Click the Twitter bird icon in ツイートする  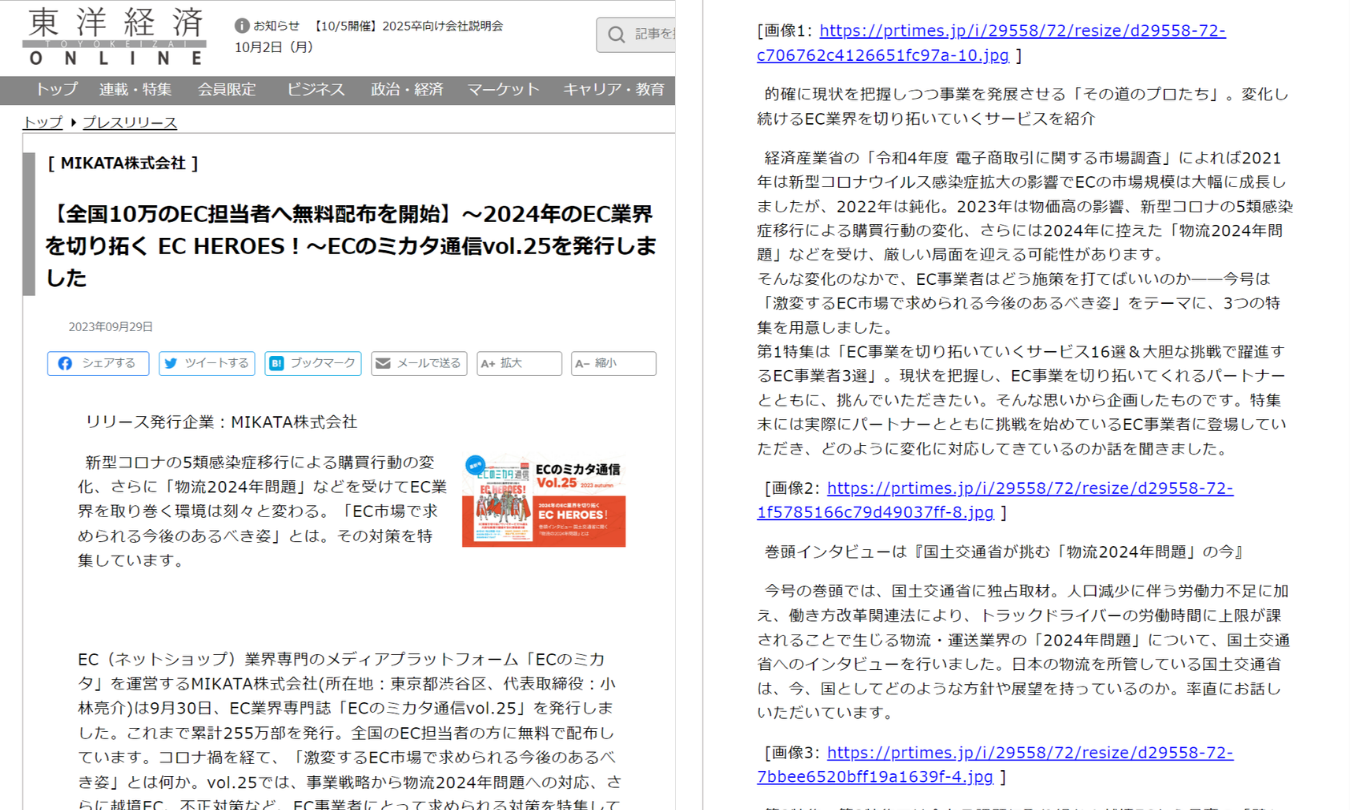(x=171, y=364)
